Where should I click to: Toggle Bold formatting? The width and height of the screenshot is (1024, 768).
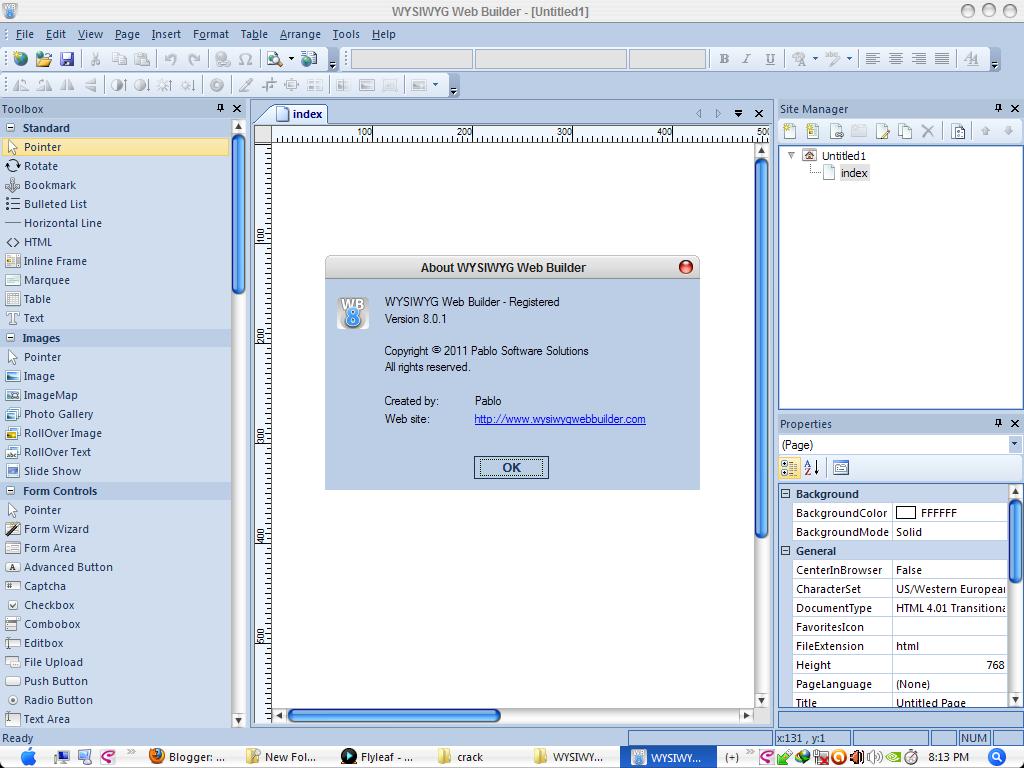[724, 59]
